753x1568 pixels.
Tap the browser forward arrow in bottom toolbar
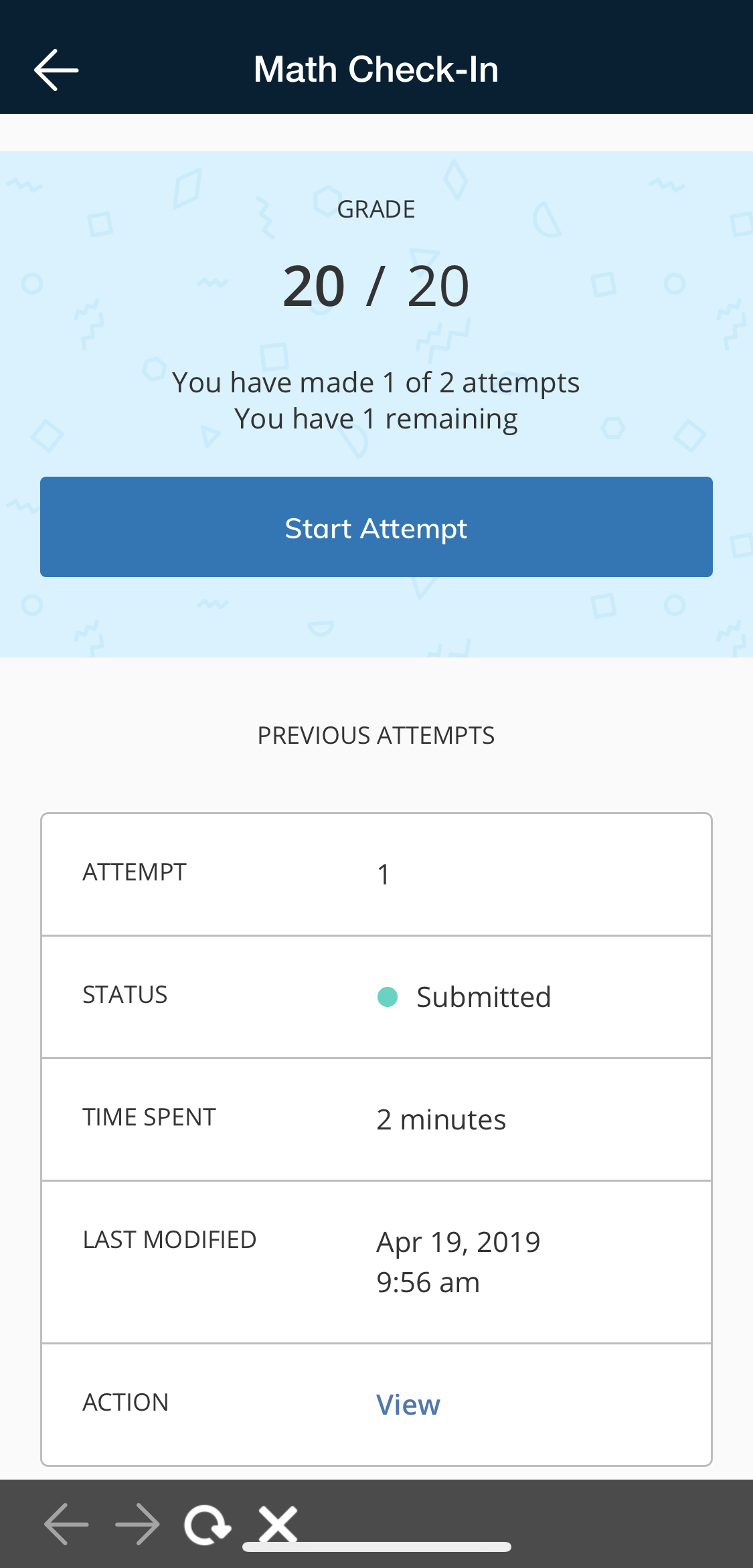point(137,1524)
